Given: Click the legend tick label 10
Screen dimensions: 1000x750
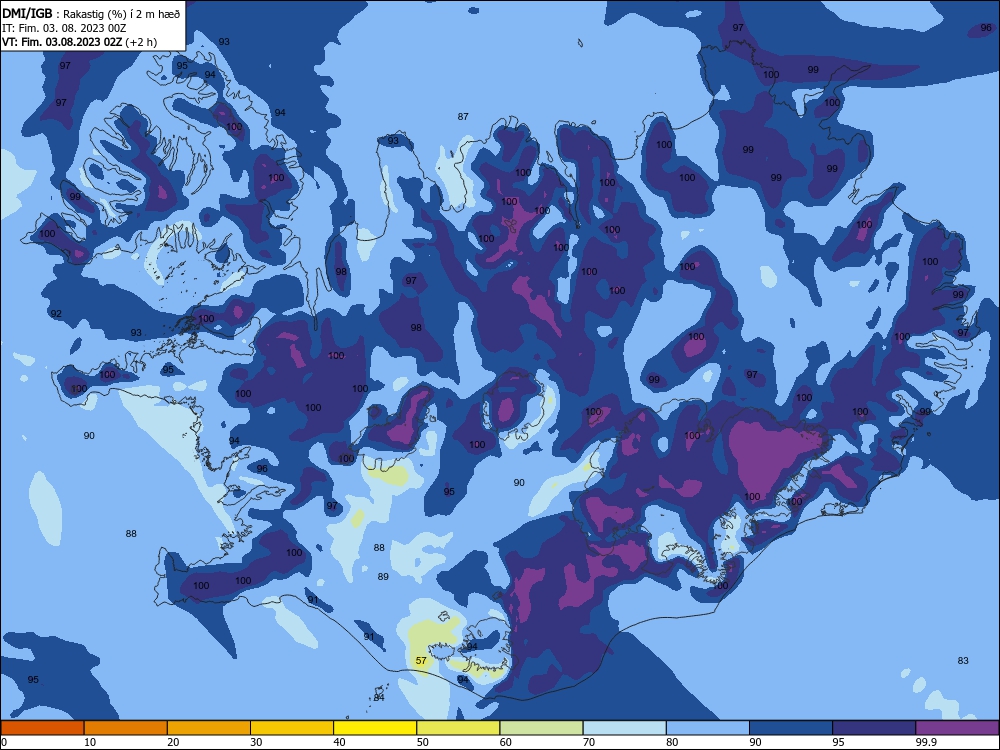Looking at the screenshot, I should pyautogui.click(x=90, y=742).
